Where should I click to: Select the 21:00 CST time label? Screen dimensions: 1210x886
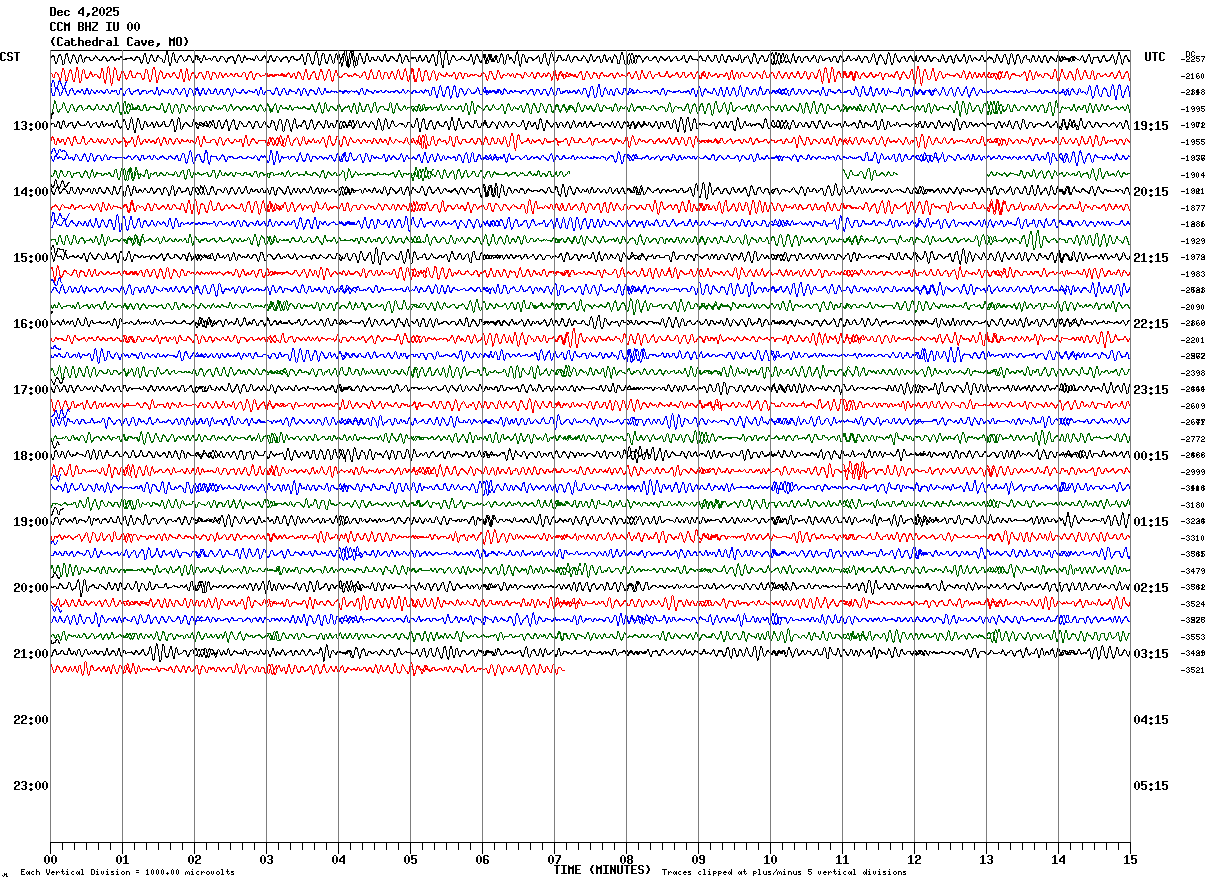(x=31, y=654)
